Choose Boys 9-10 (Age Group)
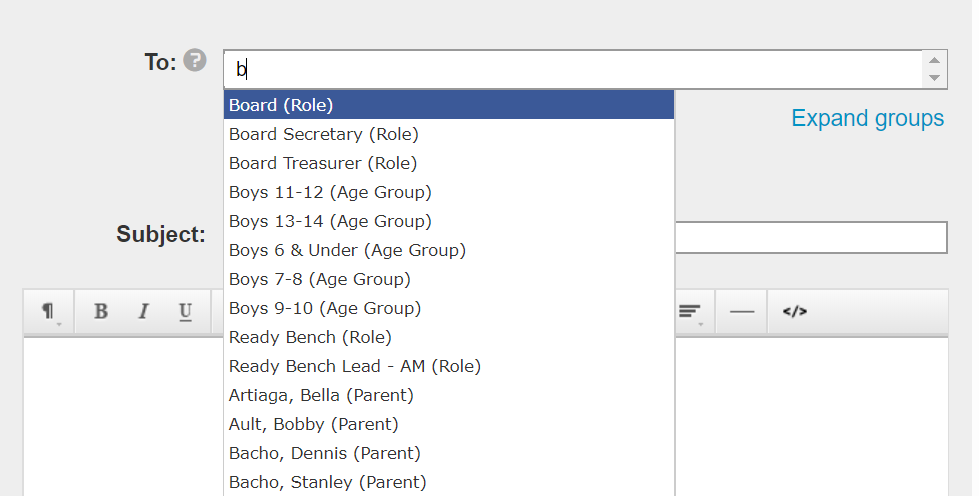The image size is (979, 496). pos(449,308)
